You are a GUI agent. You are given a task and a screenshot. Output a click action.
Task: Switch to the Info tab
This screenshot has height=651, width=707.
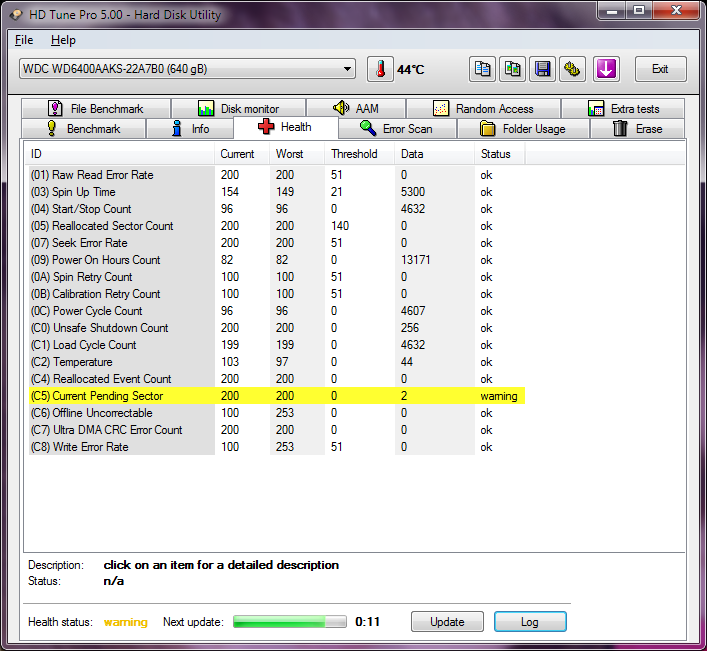(190, 128)
